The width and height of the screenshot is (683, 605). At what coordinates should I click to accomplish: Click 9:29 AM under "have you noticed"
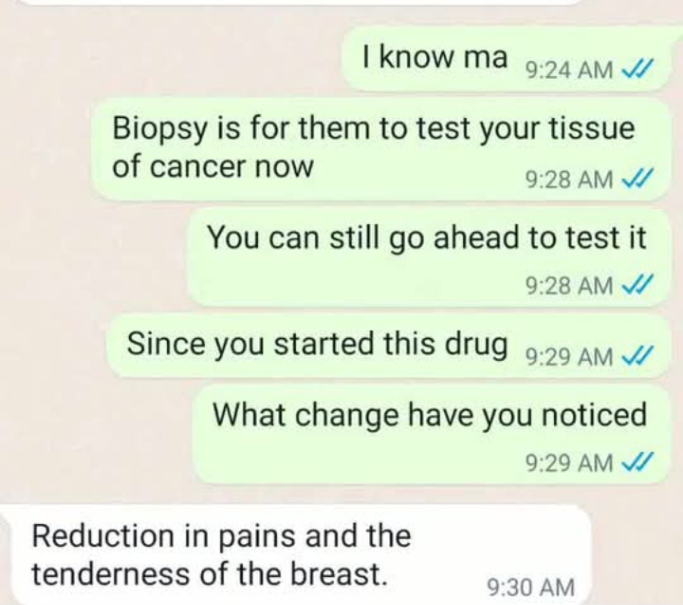click(569, 463)
